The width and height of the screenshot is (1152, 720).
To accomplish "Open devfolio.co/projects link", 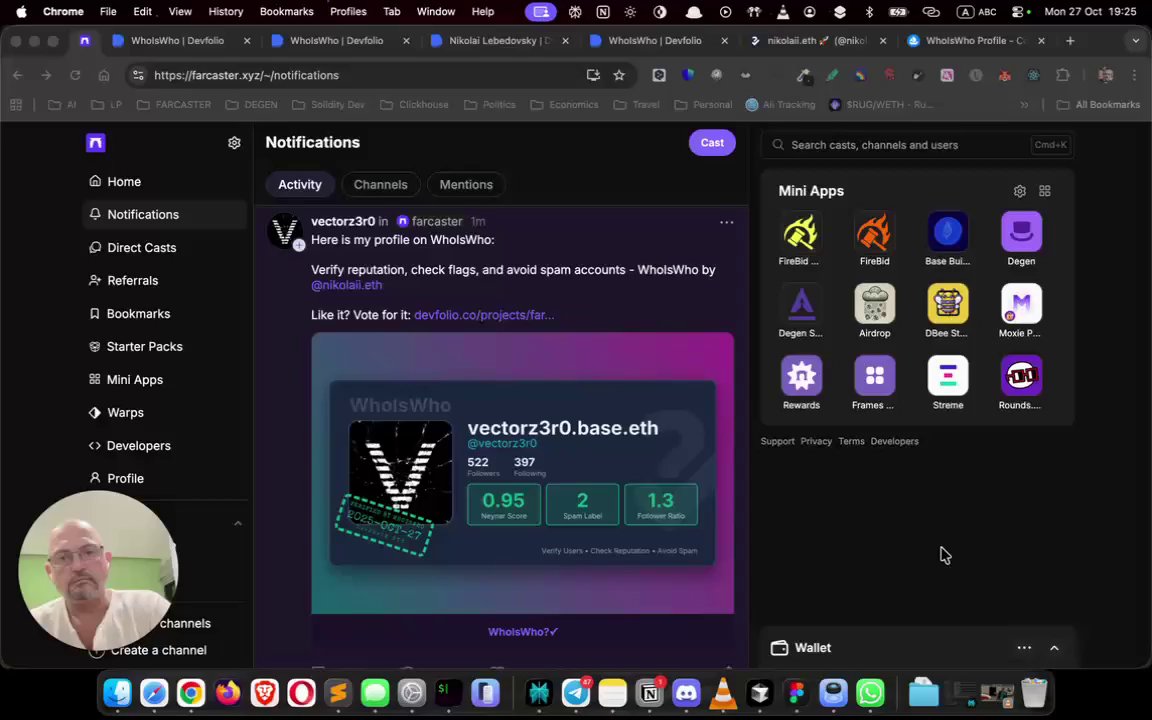I will pos(484,315).
